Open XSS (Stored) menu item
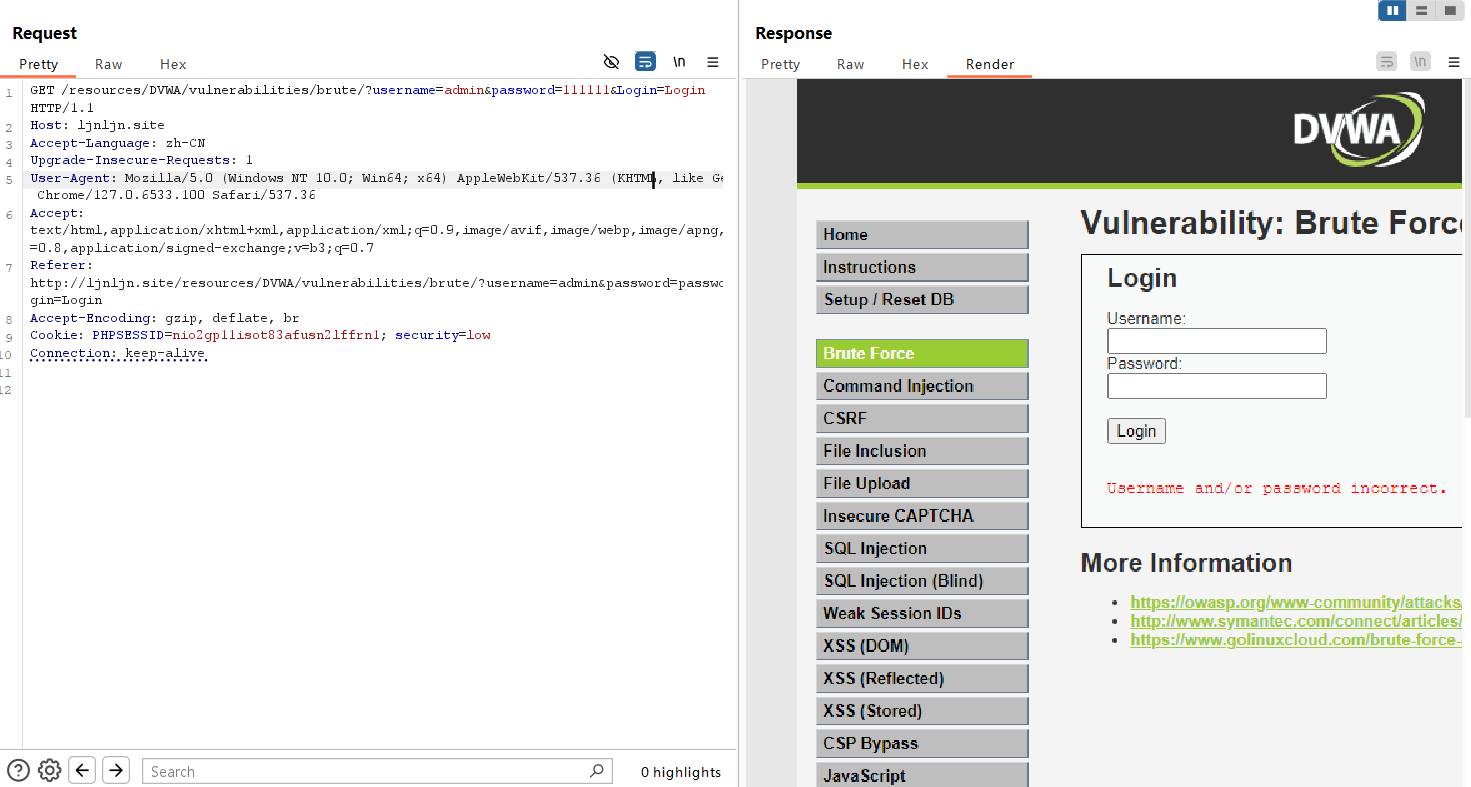 click(x=922, y=711)
